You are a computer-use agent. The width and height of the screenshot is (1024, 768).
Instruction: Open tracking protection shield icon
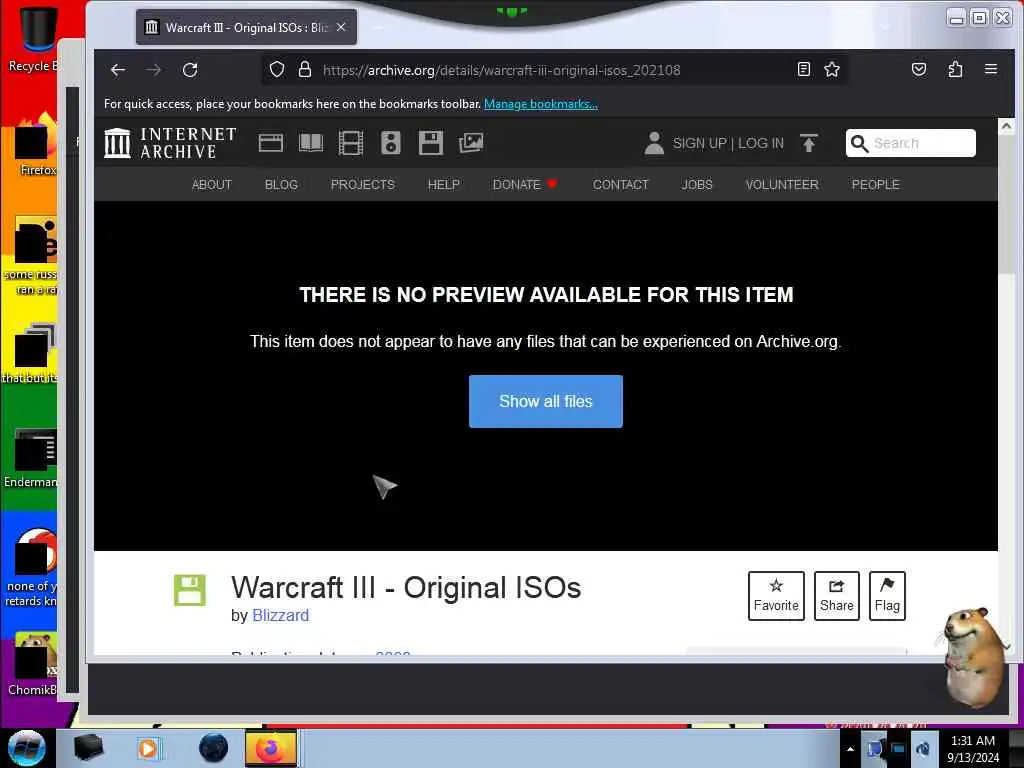(277, 69)
